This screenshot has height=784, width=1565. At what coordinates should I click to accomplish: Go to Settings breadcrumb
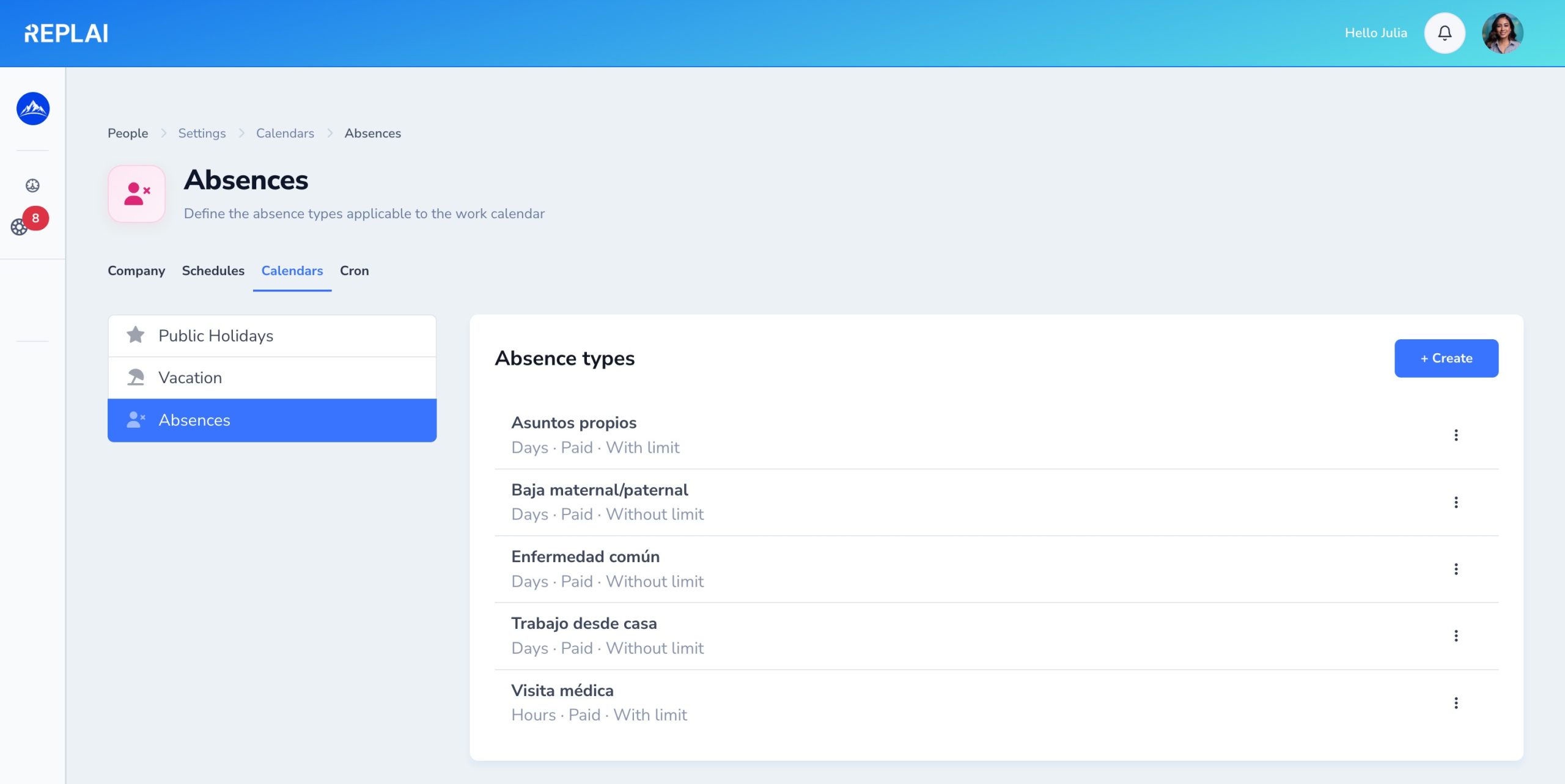(x=202, y=133)
